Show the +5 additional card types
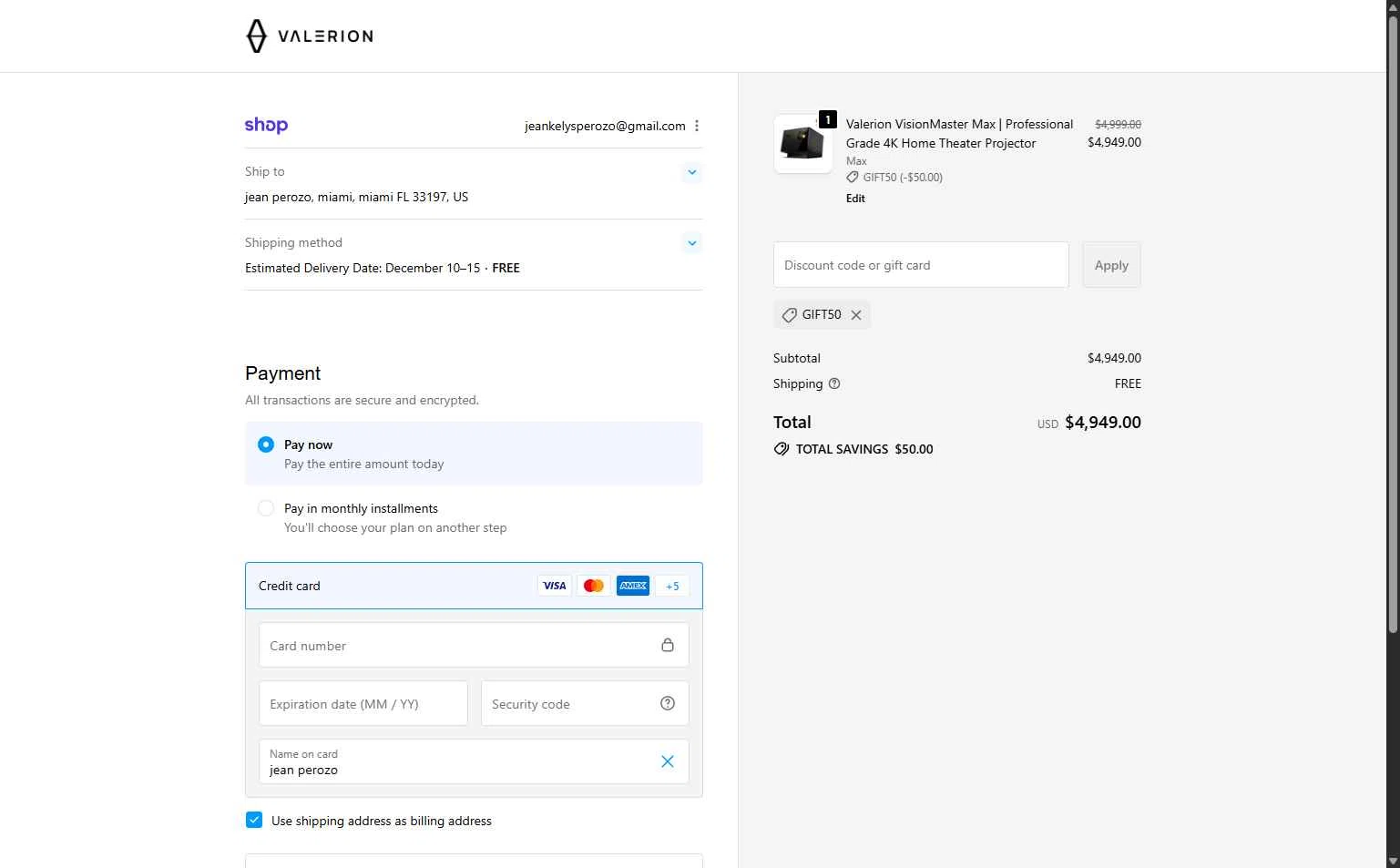1400x868 pixels. click(x=672, y=586)
